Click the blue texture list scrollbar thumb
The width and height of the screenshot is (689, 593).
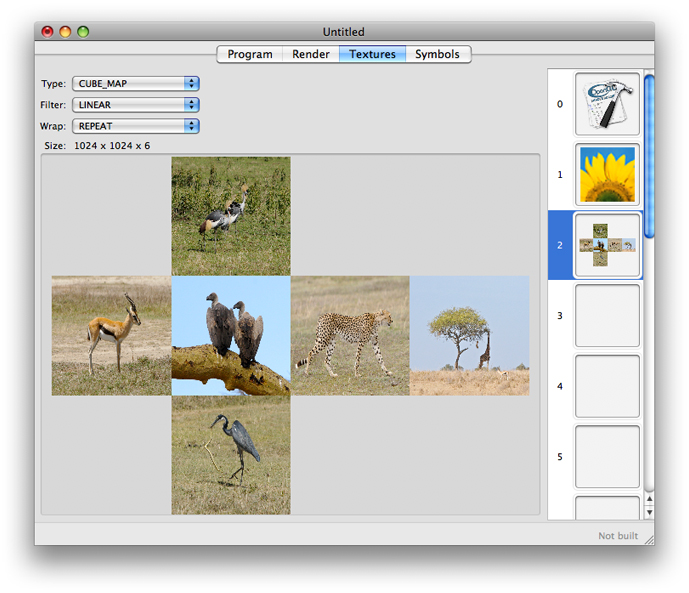pos(649,155)
